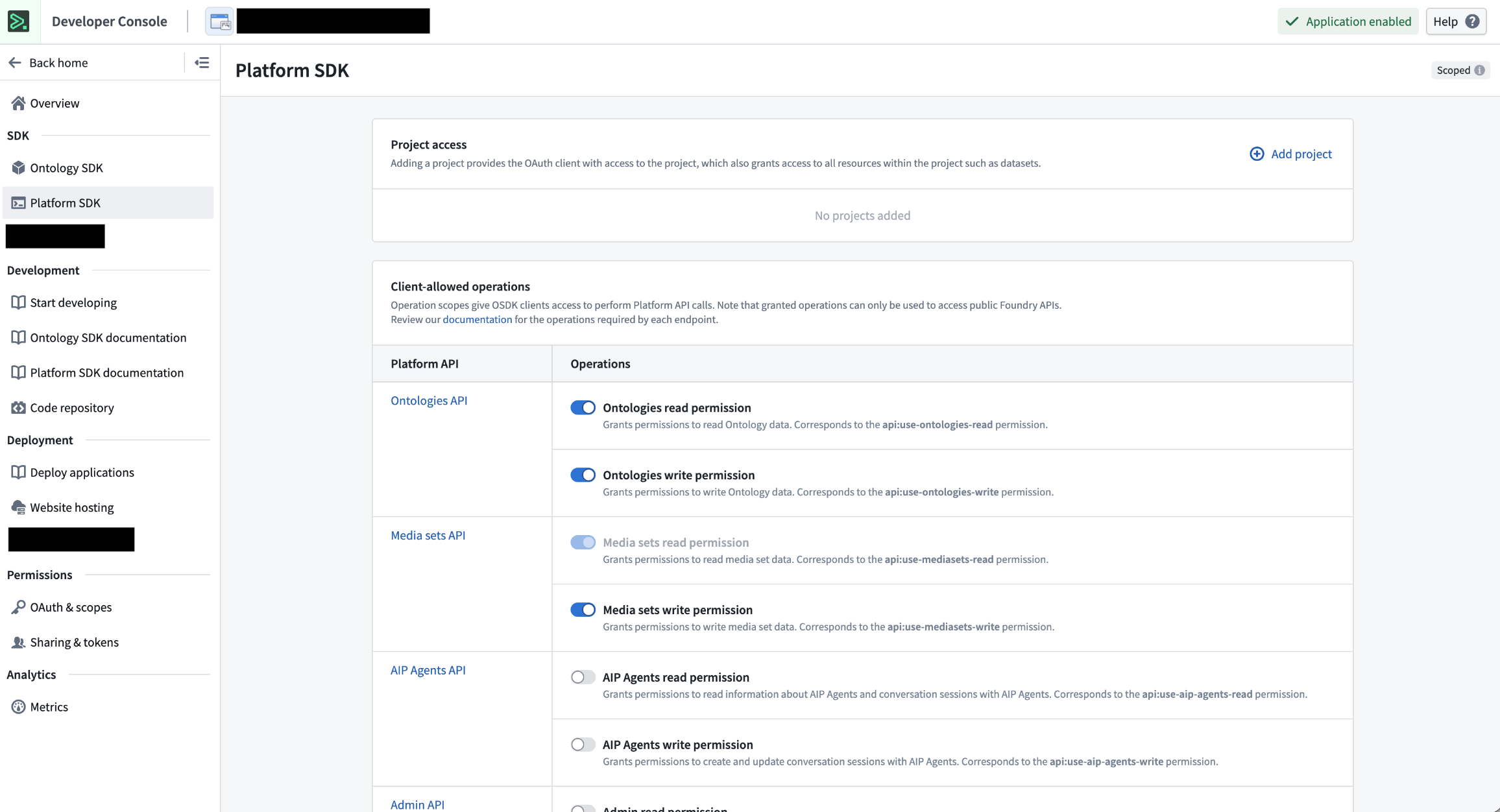1500x812 pixels.
Task: Select the OAuth & scopes key icon
Action: (x=18, y=607)
